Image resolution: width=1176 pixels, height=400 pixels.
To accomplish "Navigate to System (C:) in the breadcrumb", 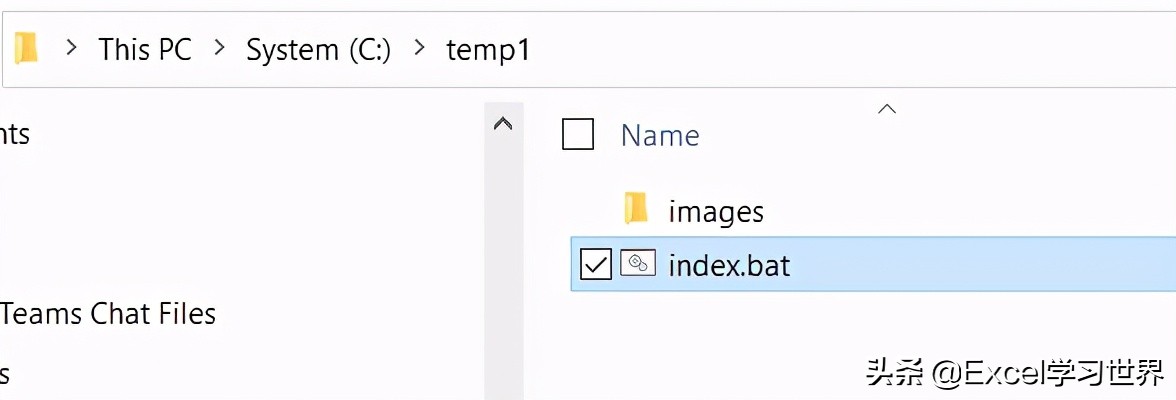I will [x=318, y=49].
